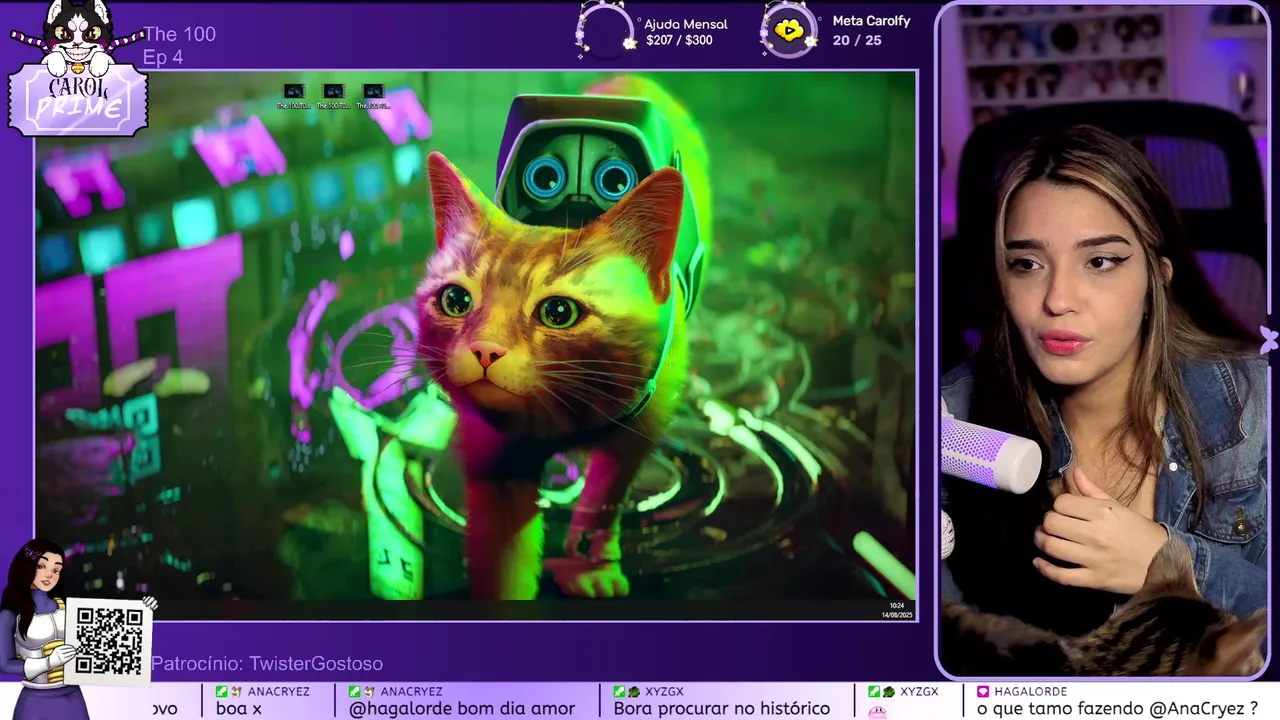Click the ANACRYEZ username above "boa x"

pyautogui.click(x=277, y=691)
